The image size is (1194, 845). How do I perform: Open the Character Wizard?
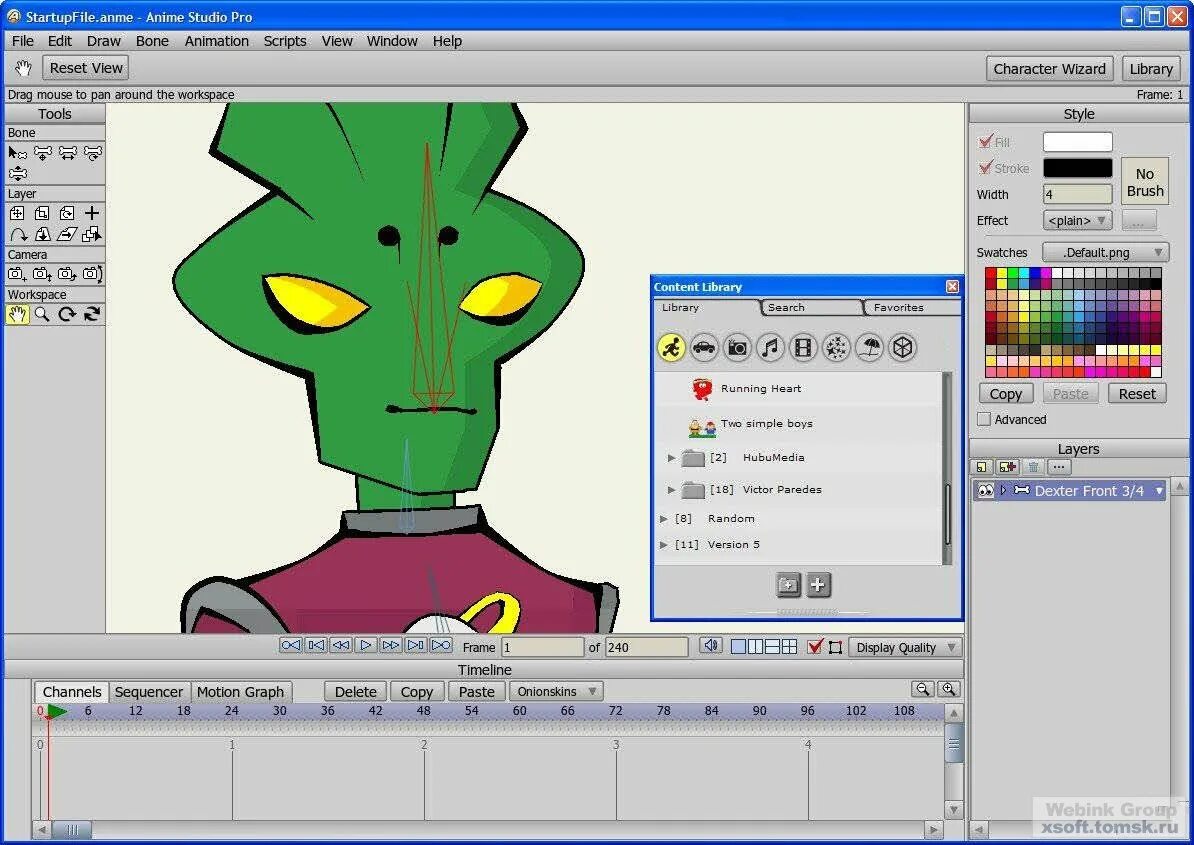(x=1049, y=69)
